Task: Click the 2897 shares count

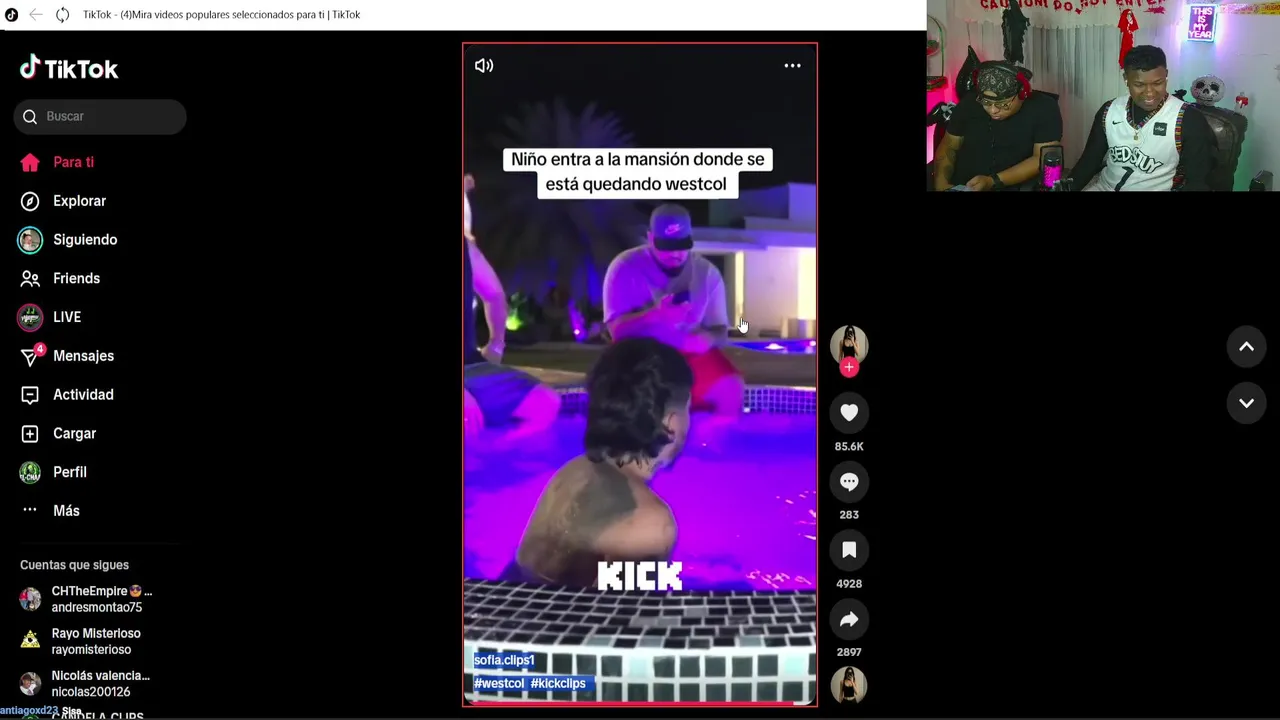Action: (x=849, y=652)
